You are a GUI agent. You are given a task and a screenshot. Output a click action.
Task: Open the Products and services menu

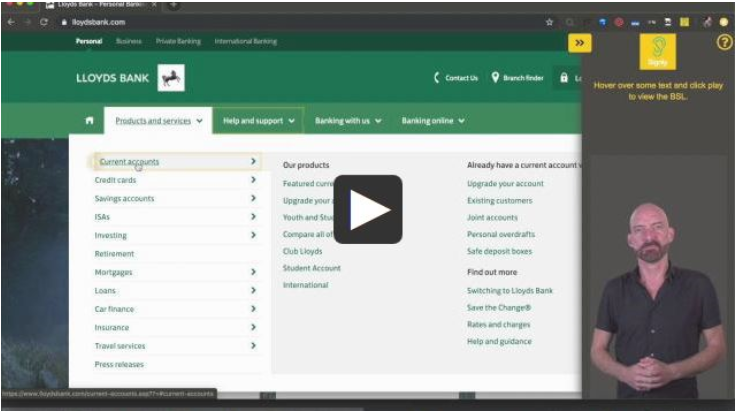tap(158, 121)
